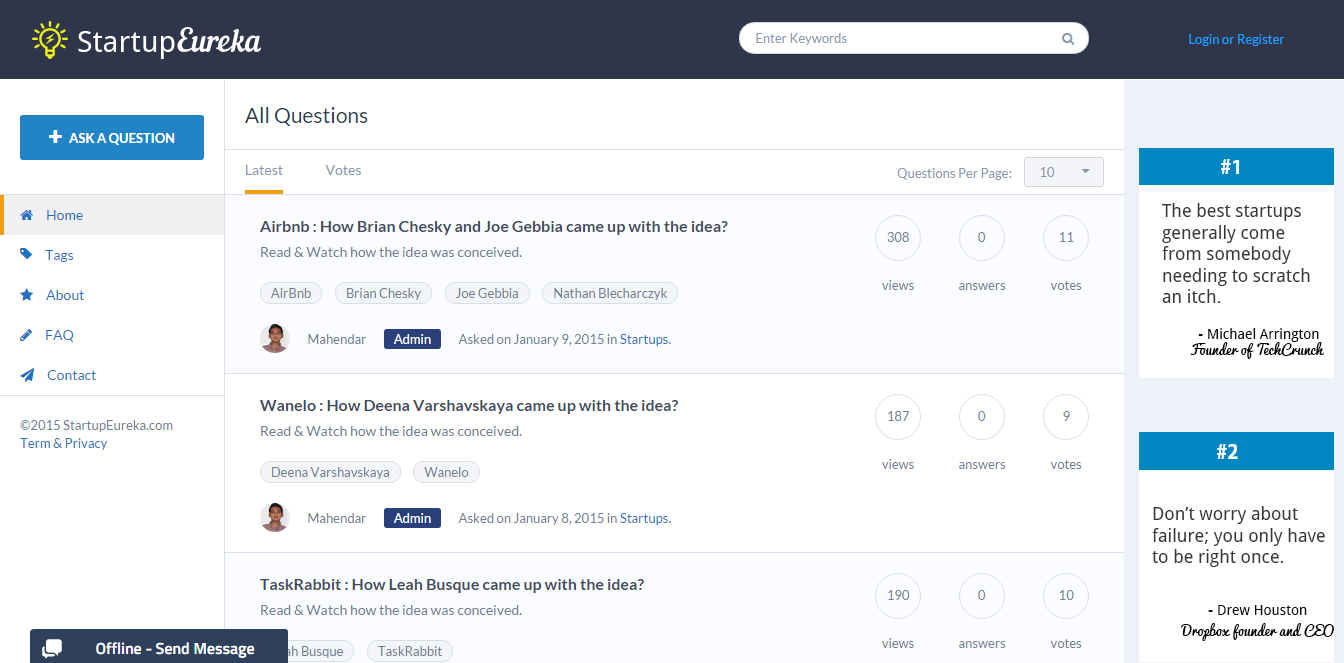Open the Questions Per Page dropdown
The height and width of the screenshot is (663, 1344).
pos(1063,172)
